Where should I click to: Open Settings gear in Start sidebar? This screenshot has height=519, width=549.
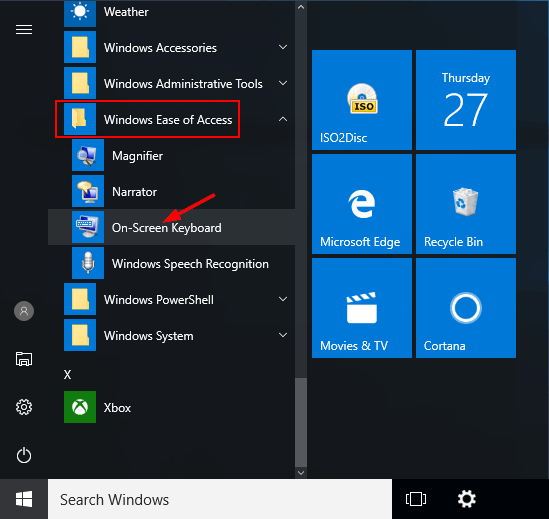point(24,407)
